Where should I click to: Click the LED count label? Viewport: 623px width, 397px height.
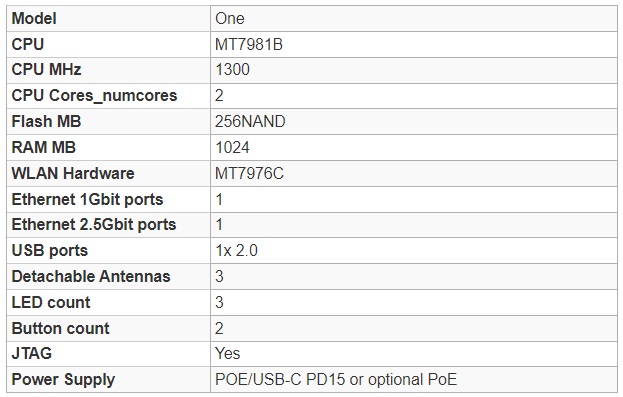pos(51,302)
